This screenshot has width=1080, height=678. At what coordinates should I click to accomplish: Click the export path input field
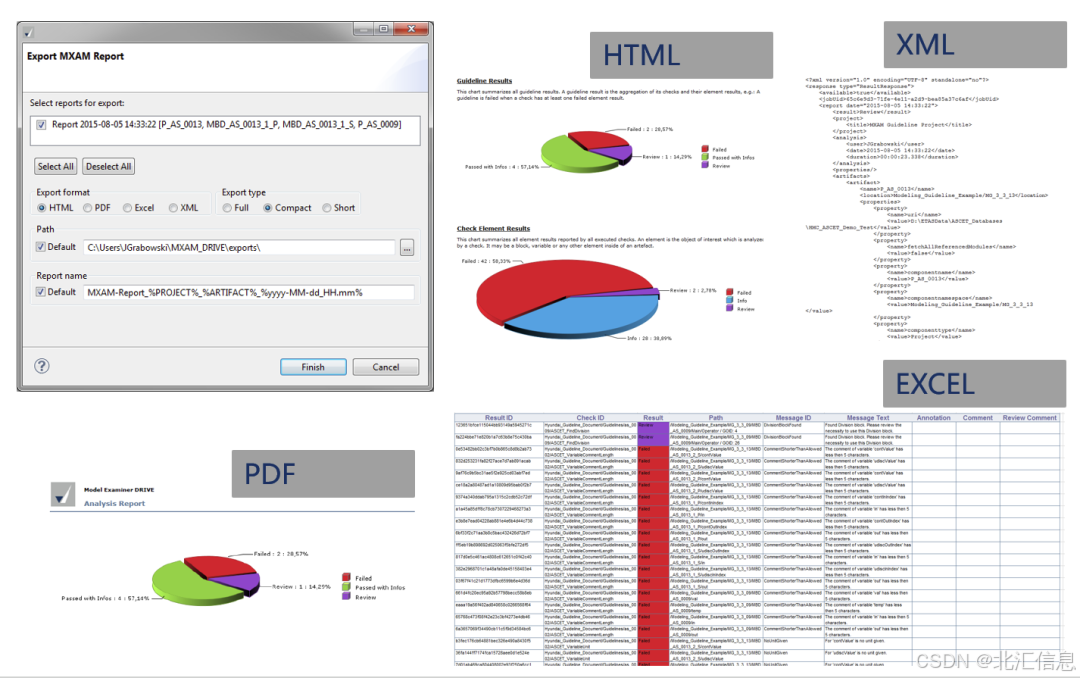pyautogui.click(x=239, y=247)
